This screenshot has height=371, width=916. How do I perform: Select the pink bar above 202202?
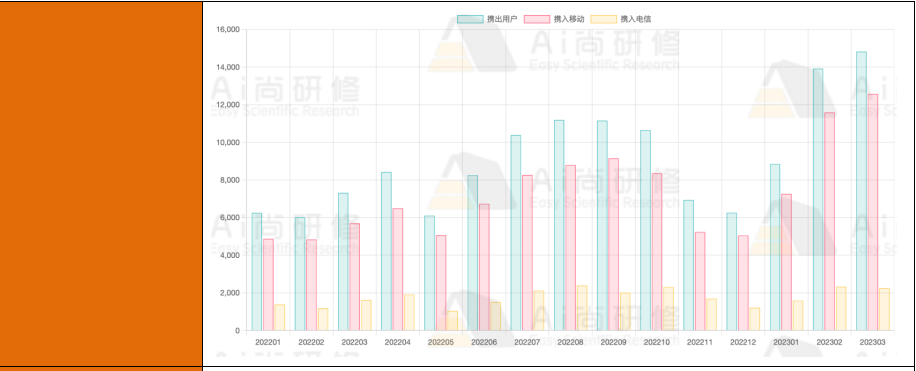(x=311, y=285)
